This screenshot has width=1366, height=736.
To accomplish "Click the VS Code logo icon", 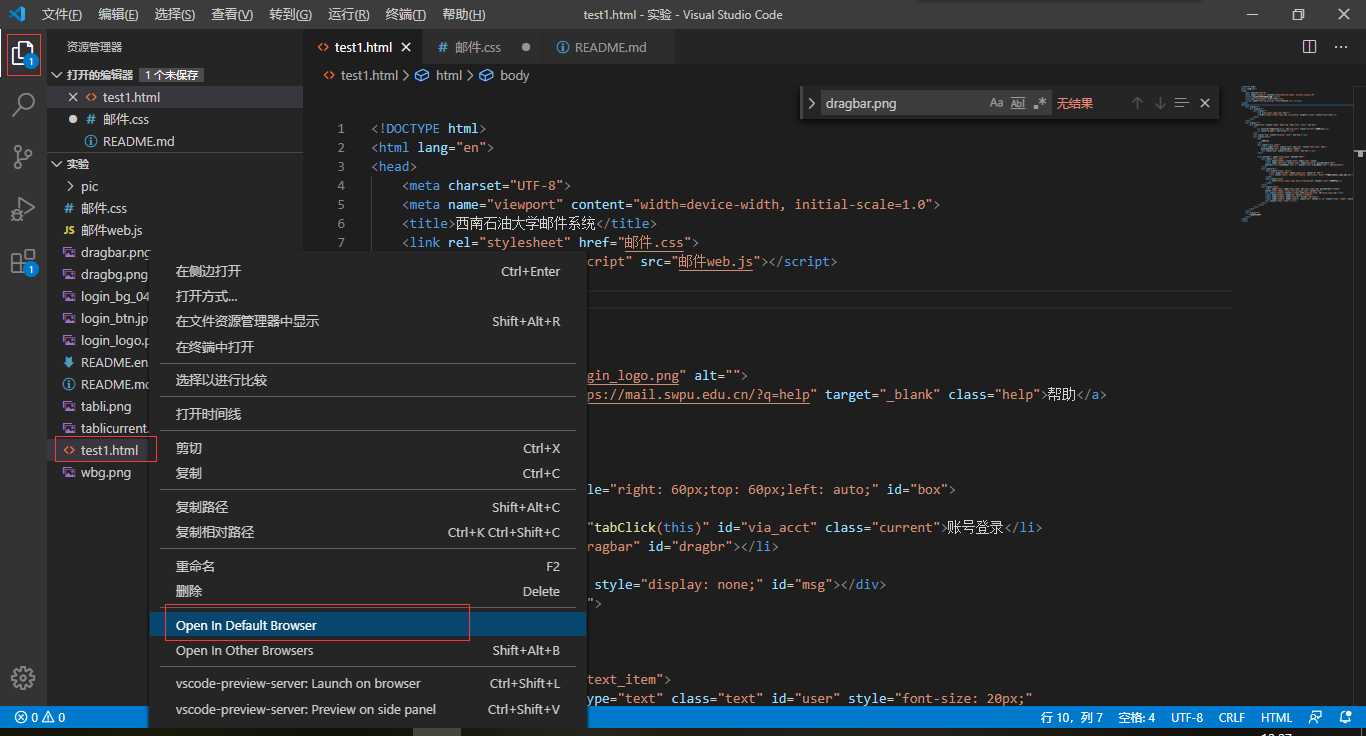I will coord(17,14).
